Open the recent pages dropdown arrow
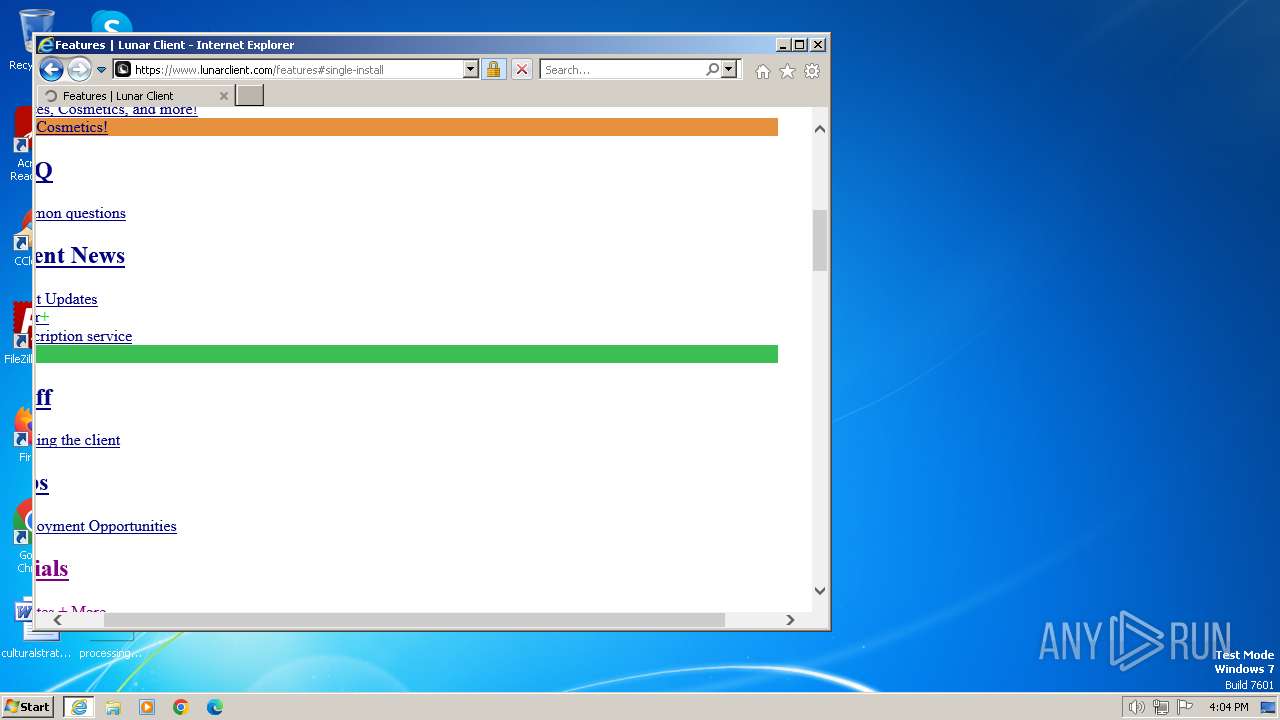Screen dimensions: 1280x720 point(101,70)
